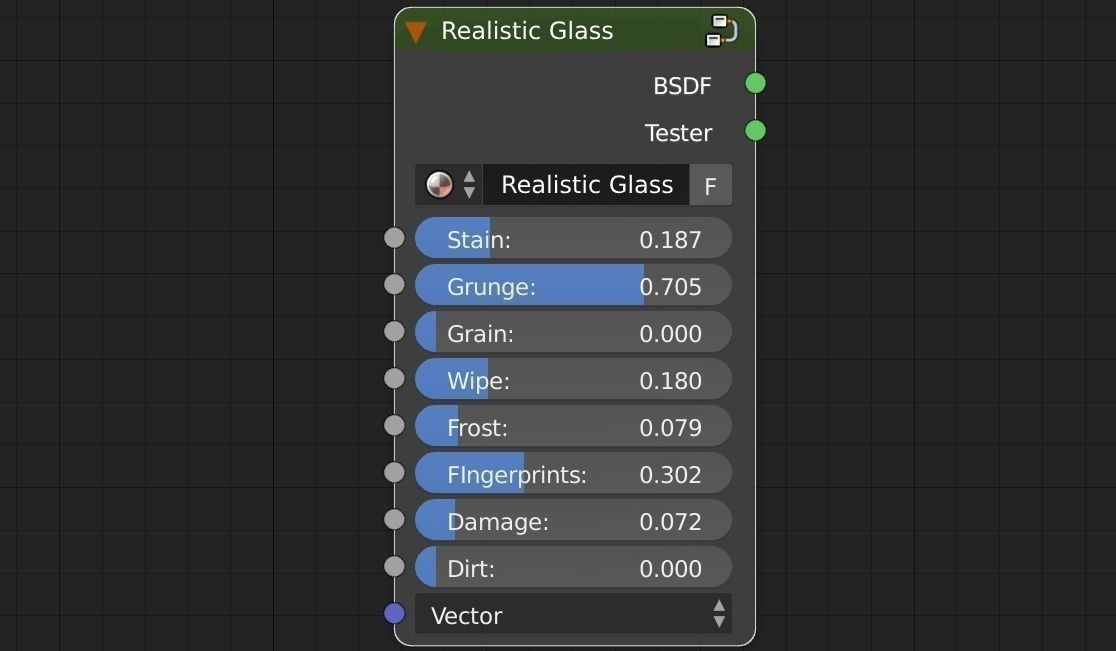Click the material browse icon on the name field
This screenshot has width=1116, height=651.
438,184
